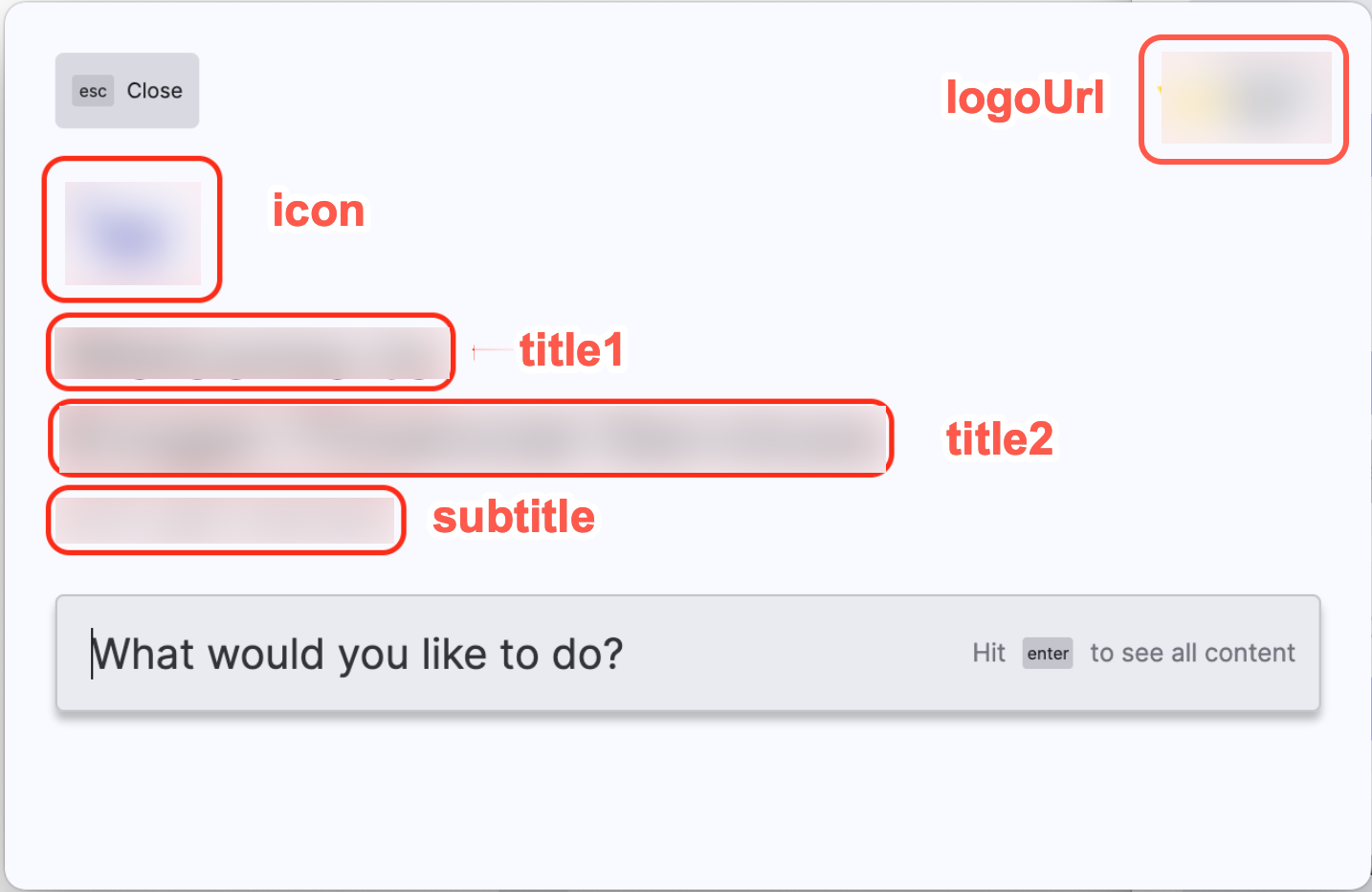The width and height of the screenshot is (1372, 892).
Task: Select the outlined subtitle text region
Action: point(225,520)
